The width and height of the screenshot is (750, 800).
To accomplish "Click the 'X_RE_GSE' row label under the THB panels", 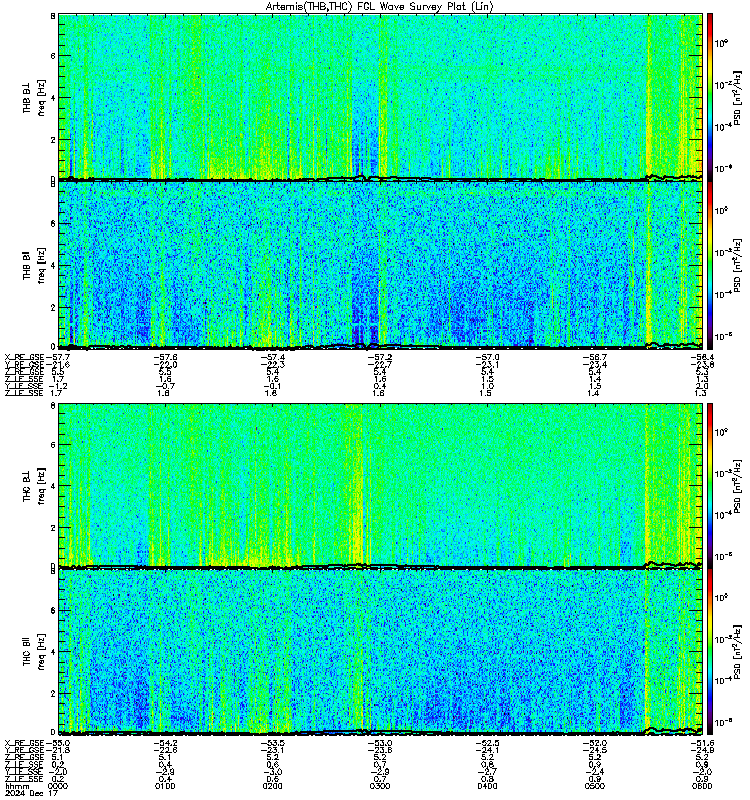I will tap(24, 357).
